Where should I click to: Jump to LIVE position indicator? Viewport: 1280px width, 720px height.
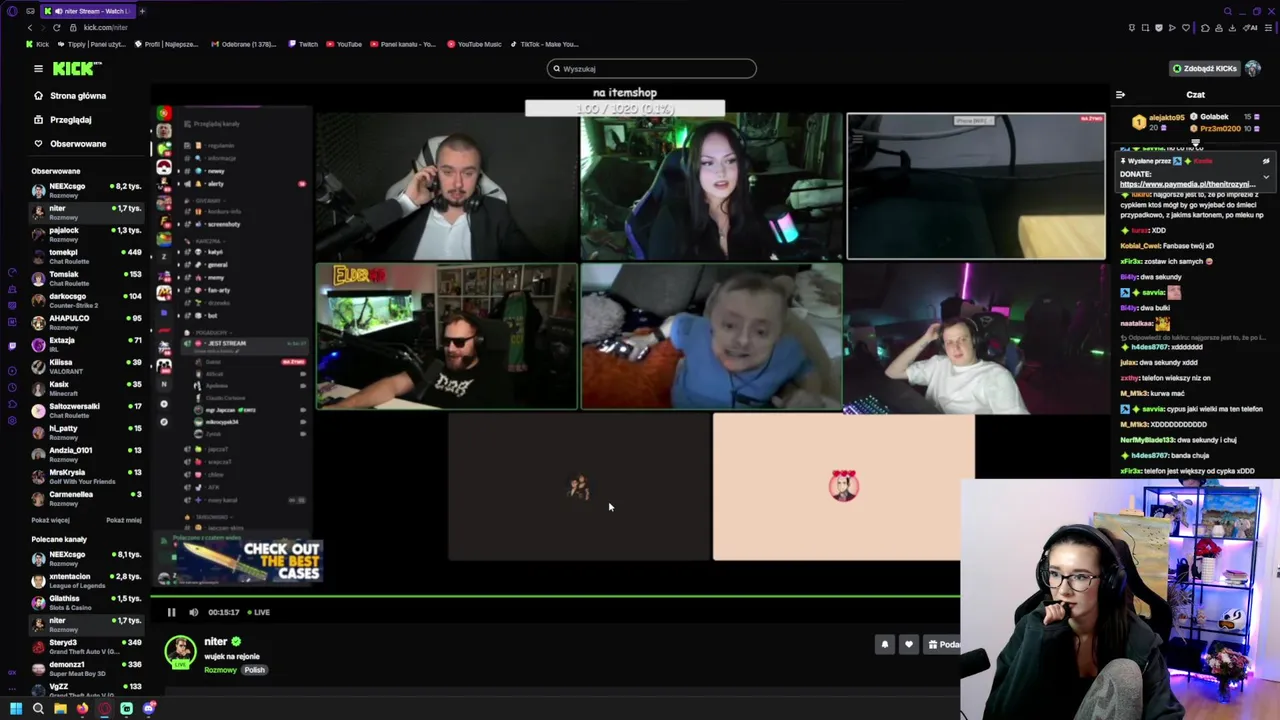click(x=258, y=612)
